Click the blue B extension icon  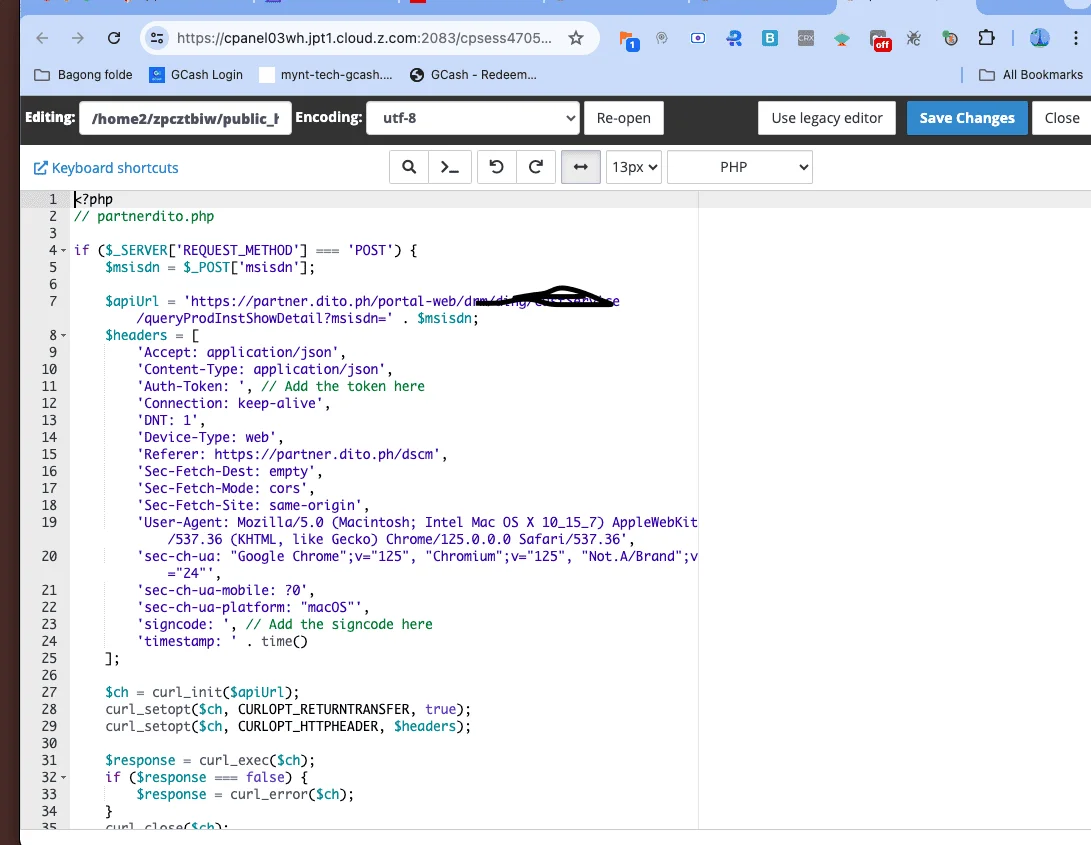[770, 38]
